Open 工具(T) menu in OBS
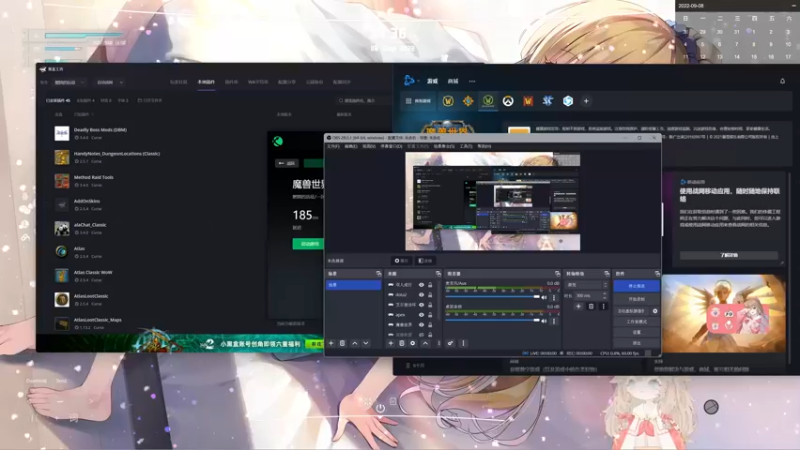Image resolution: width=800 pixels, height=450 pixels. 466,146
